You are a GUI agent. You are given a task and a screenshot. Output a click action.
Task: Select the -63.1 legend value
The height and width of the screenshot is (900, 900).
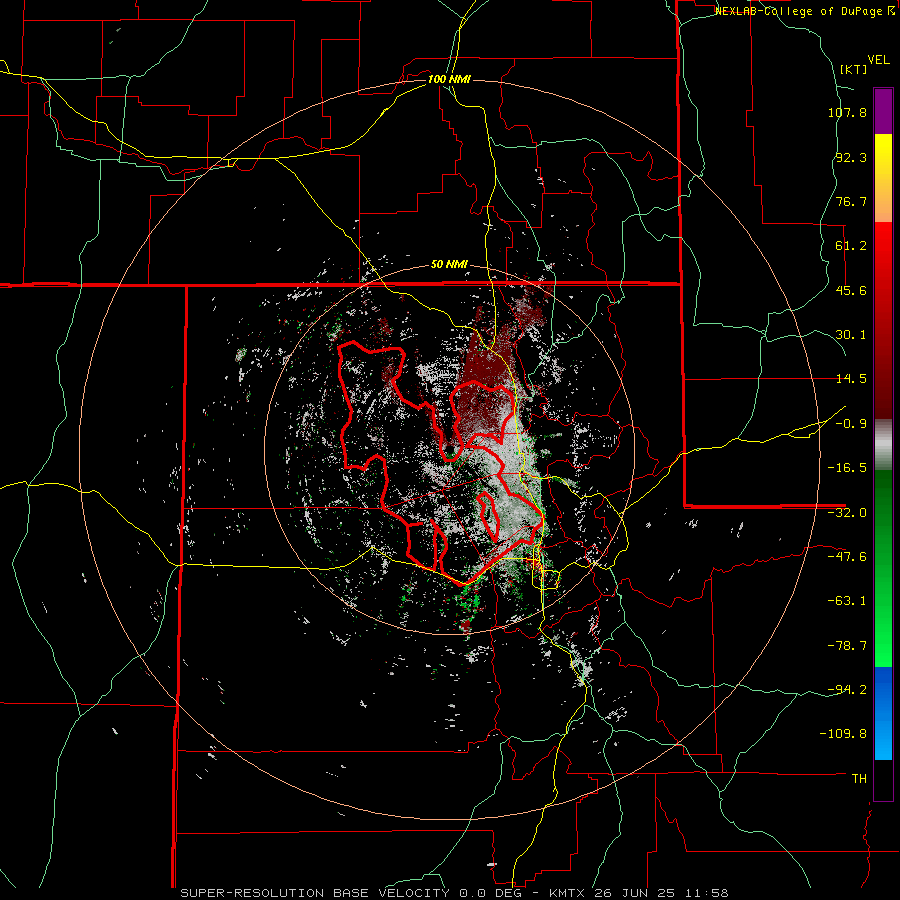click(847, 601)
